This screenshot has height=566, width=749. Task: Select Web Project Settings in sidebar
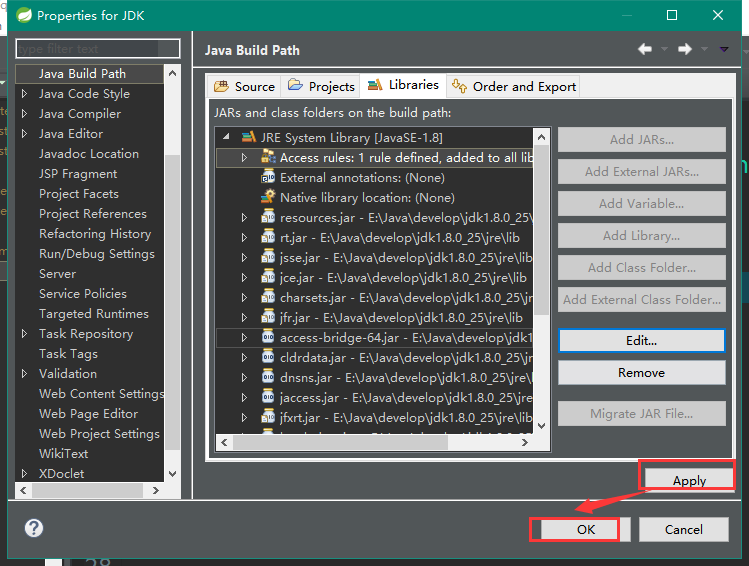(x=99, y=434)
